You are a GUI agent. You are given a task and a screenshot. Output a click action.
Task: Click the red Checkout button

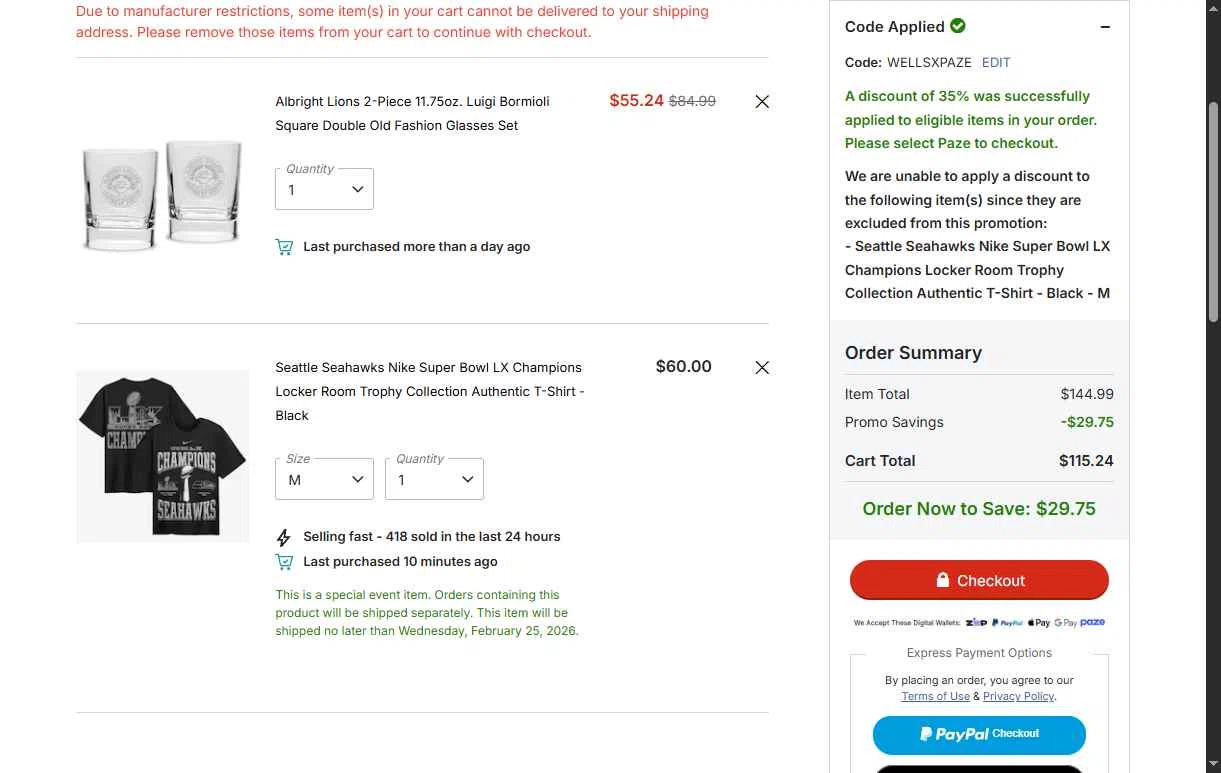click(x=979, y=580)
